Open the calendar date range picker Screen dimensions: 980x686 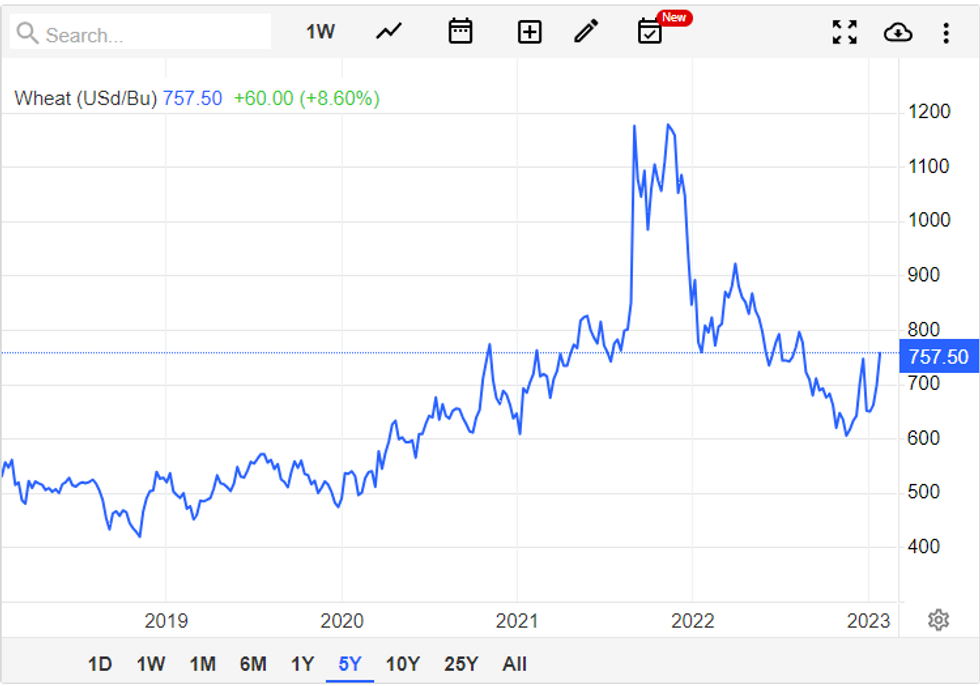(x=460, y=32)
